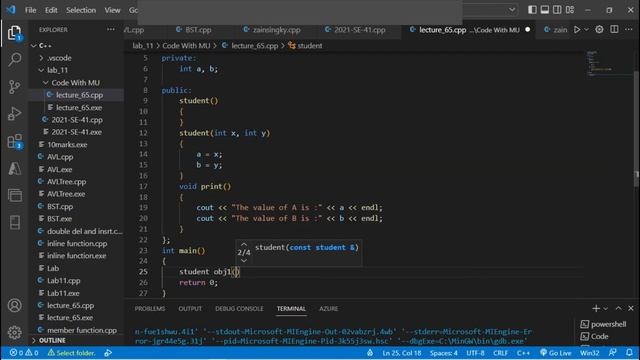
Task: Open the Extensions view
Action: point(14,141)
